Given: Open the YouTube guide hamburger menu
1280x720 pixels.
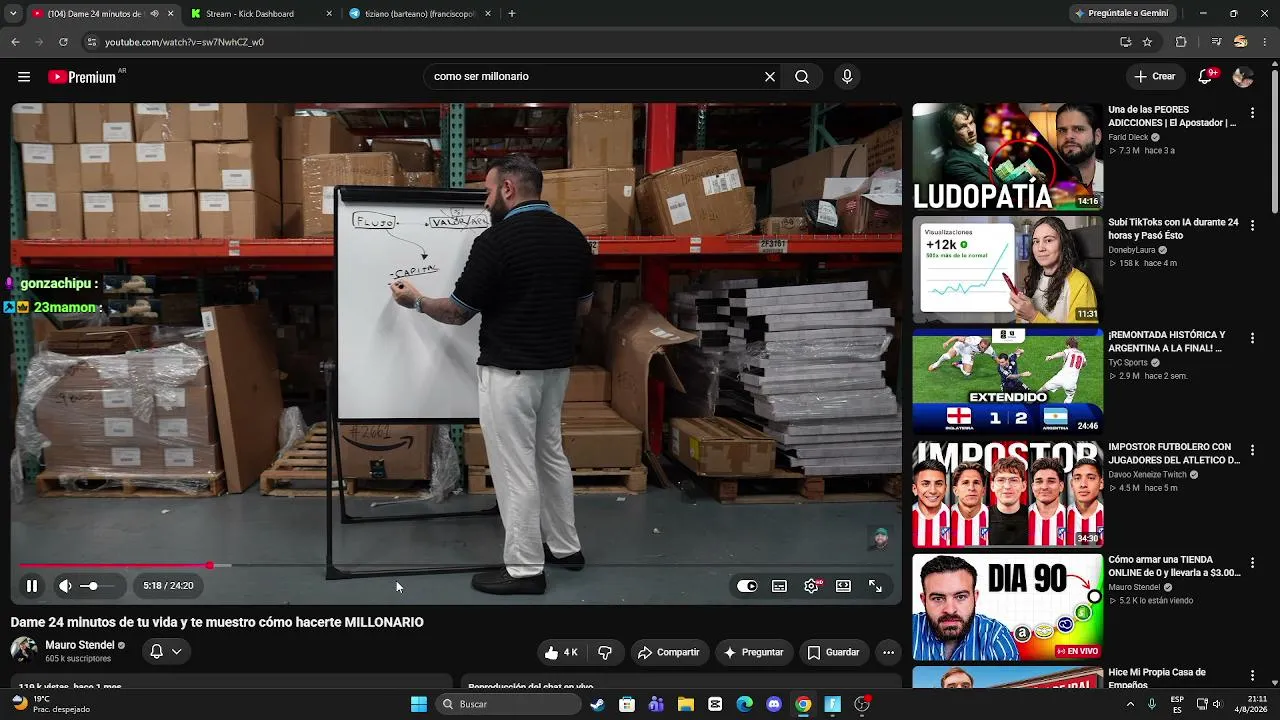Looking at the screenshot, I should (24, 77).
